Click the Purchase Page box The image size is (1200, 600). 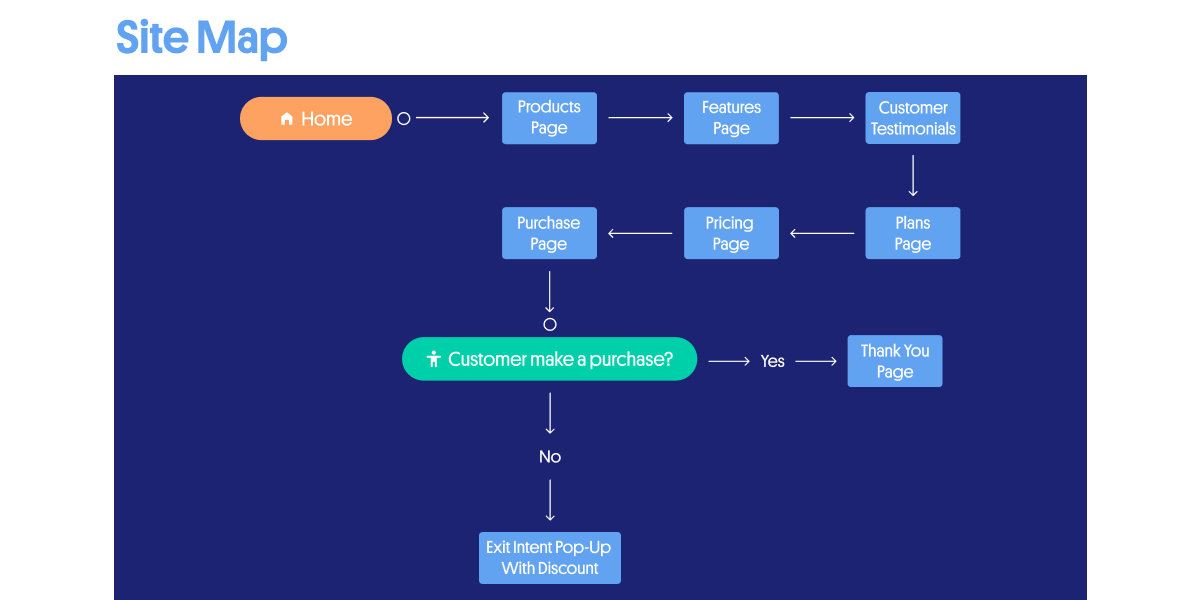tap(549, 233)
